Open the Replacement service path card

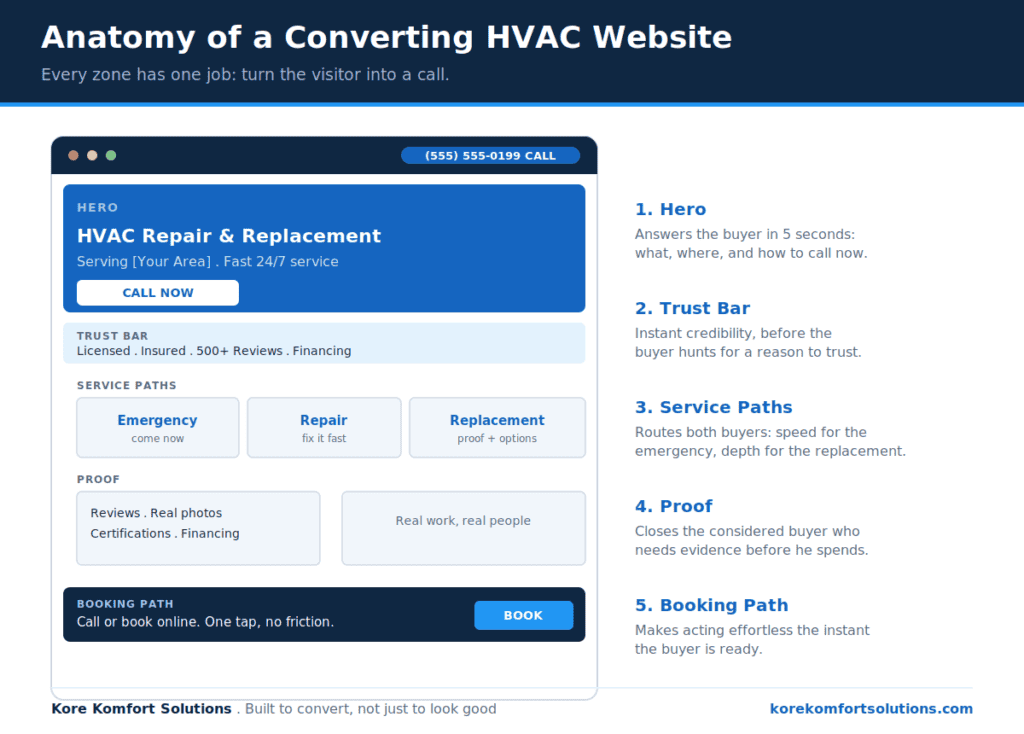tap(497, 428)
